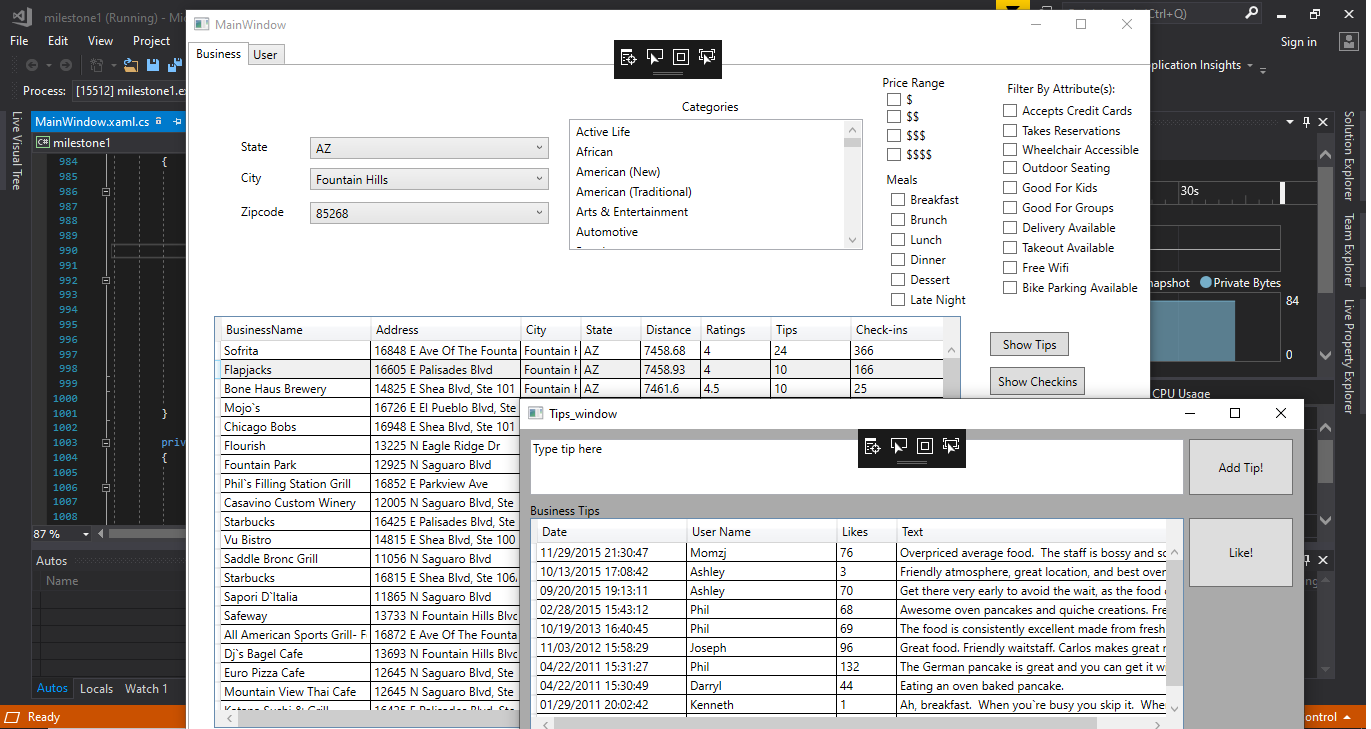Open Diagnostic Tools window options dropdown arrow
Viewport: 1371px width, 729px height.
[x=1290, y=122]
